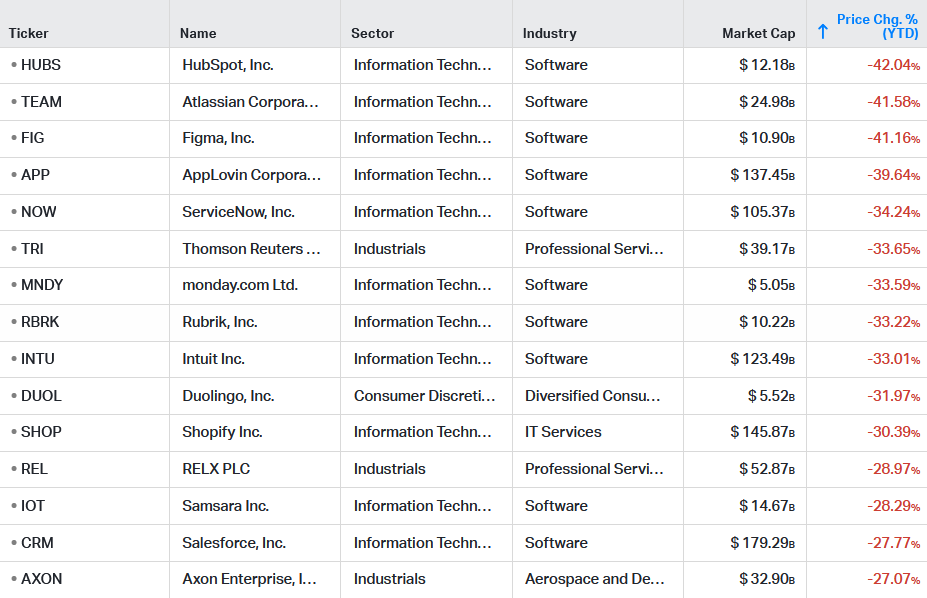Open the REL ticker
The width and height of the screenshot is (927, 598).
click(x=34, y=469)
